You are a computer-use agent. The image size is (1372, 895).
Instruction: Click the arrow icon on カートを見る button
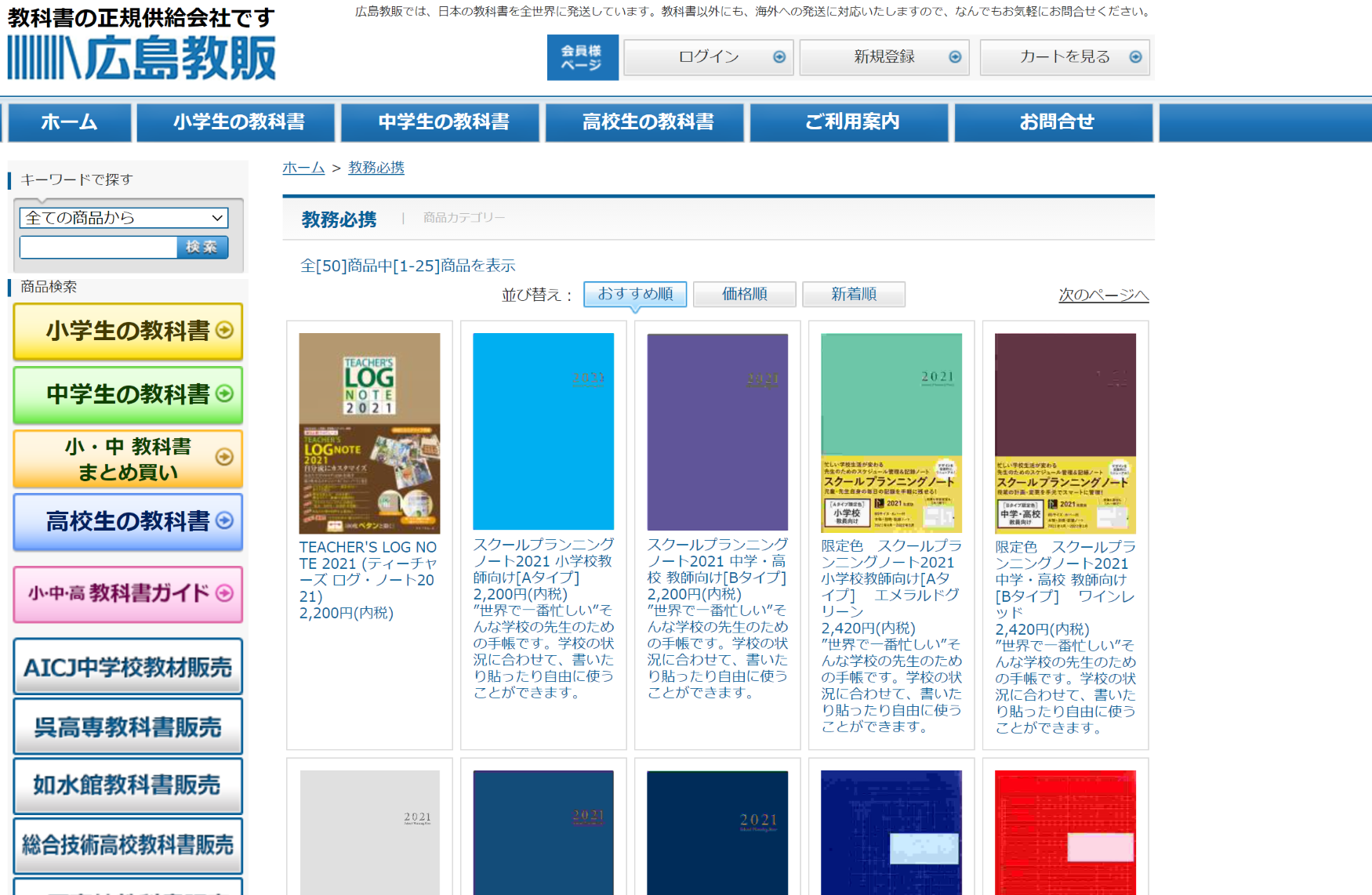[1135, 57]
